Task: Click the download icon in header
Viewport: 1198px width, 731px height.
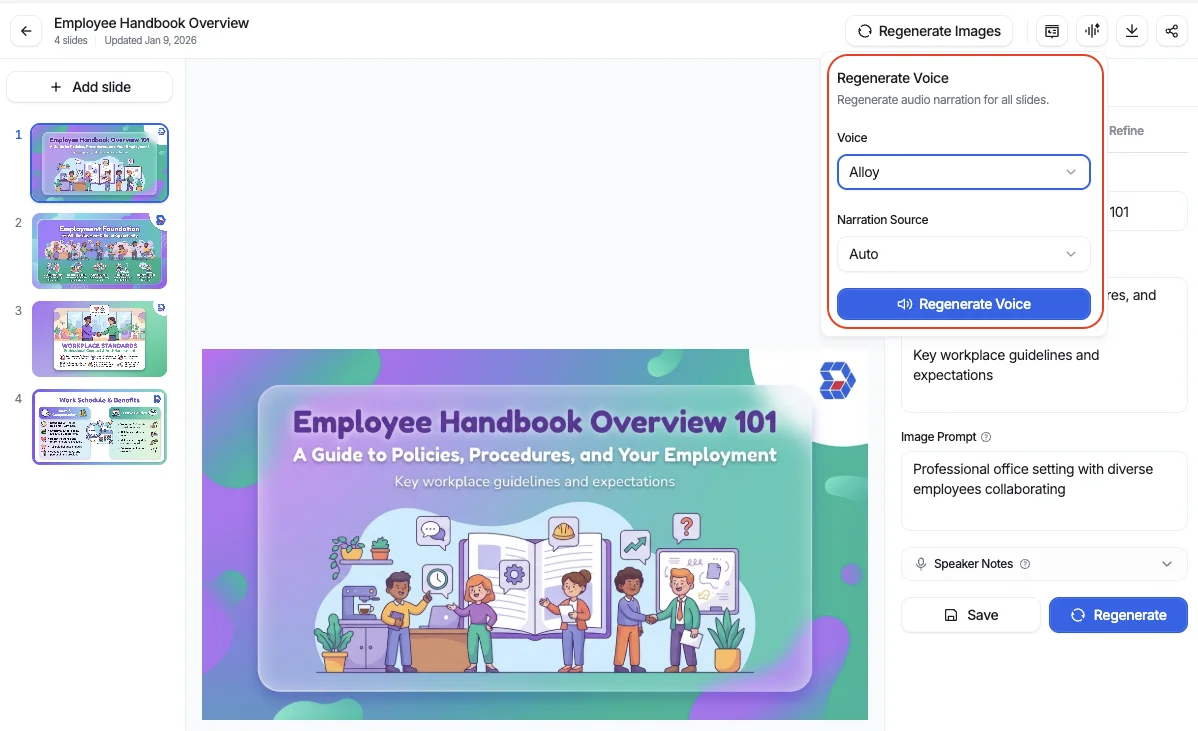Action: point(1132,31)
